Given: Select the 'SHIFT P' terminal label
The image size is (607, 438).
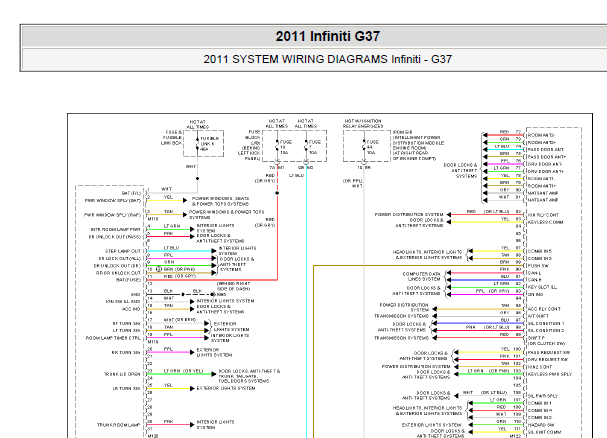Looking at the screenshot, I should pos(537,338).
